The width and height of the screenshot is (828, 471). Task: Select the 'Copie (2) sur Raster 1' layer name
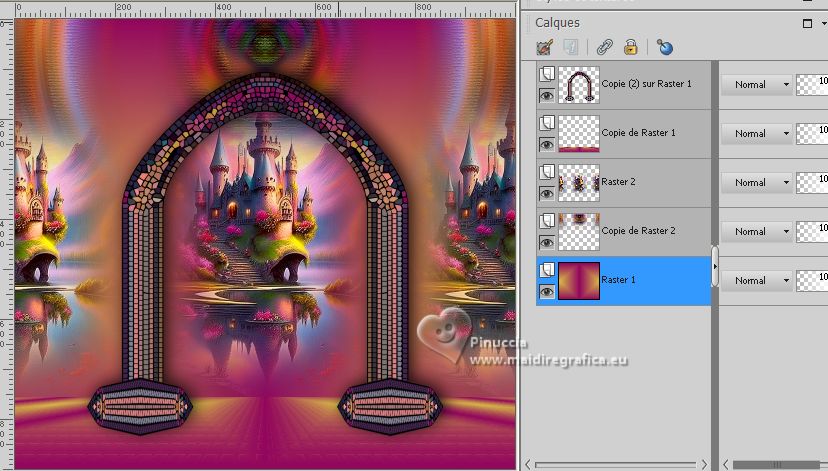(646, 83)
